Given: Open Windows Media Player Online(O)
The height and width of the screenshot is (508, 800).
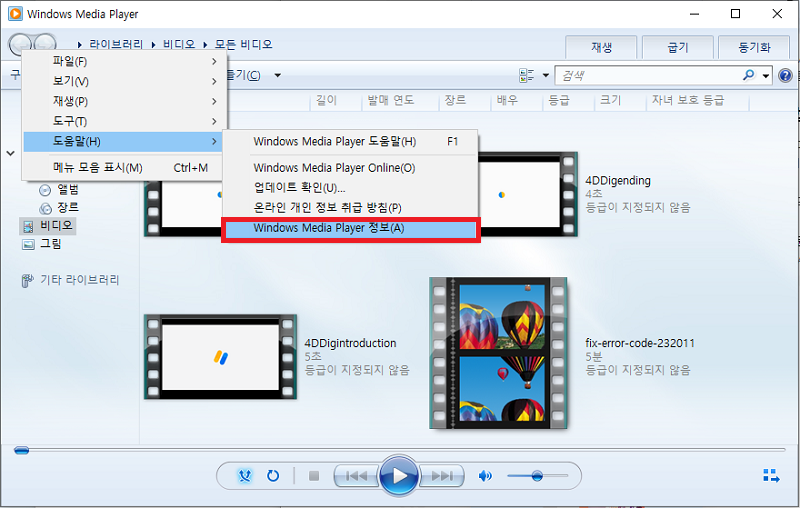Looking at the screenshot, I should (x=350, y=168).
